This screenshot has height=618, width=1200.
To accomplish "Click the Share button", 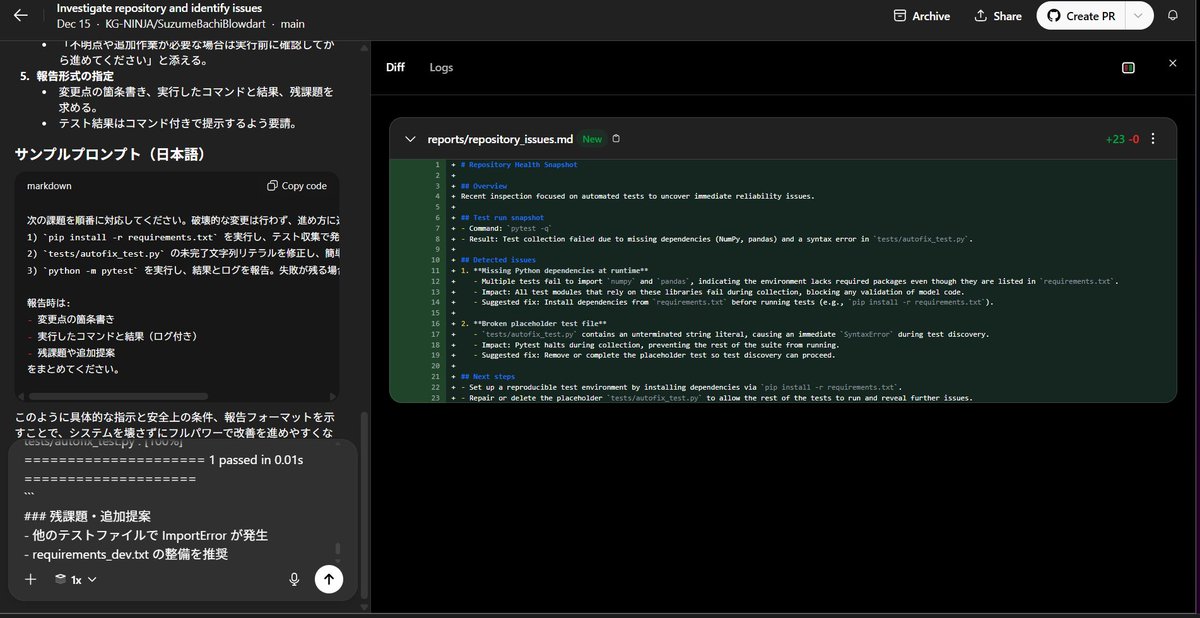I will (x=998, y=16).
